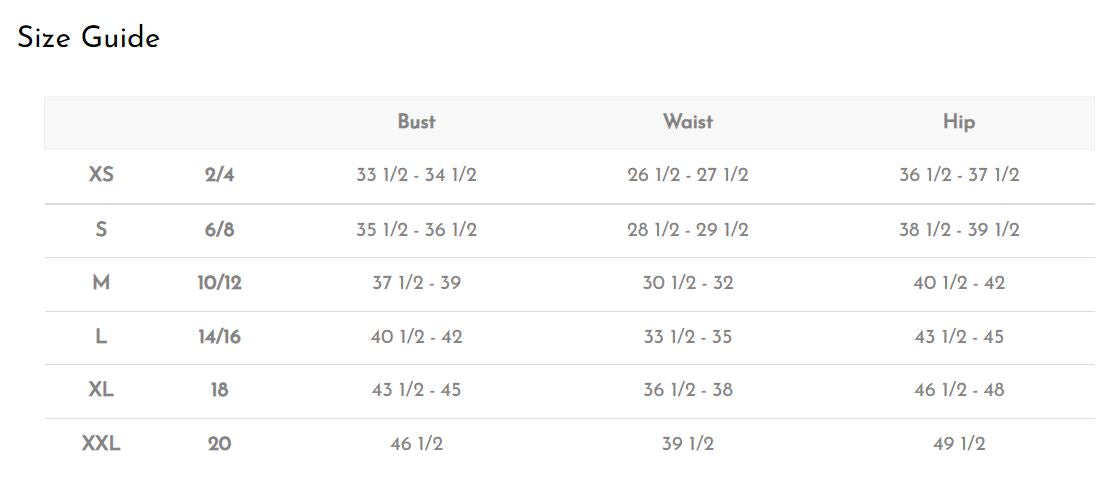Click XS bust measurement 33 1/2 - 34 1/2

[x=416, y=175]
